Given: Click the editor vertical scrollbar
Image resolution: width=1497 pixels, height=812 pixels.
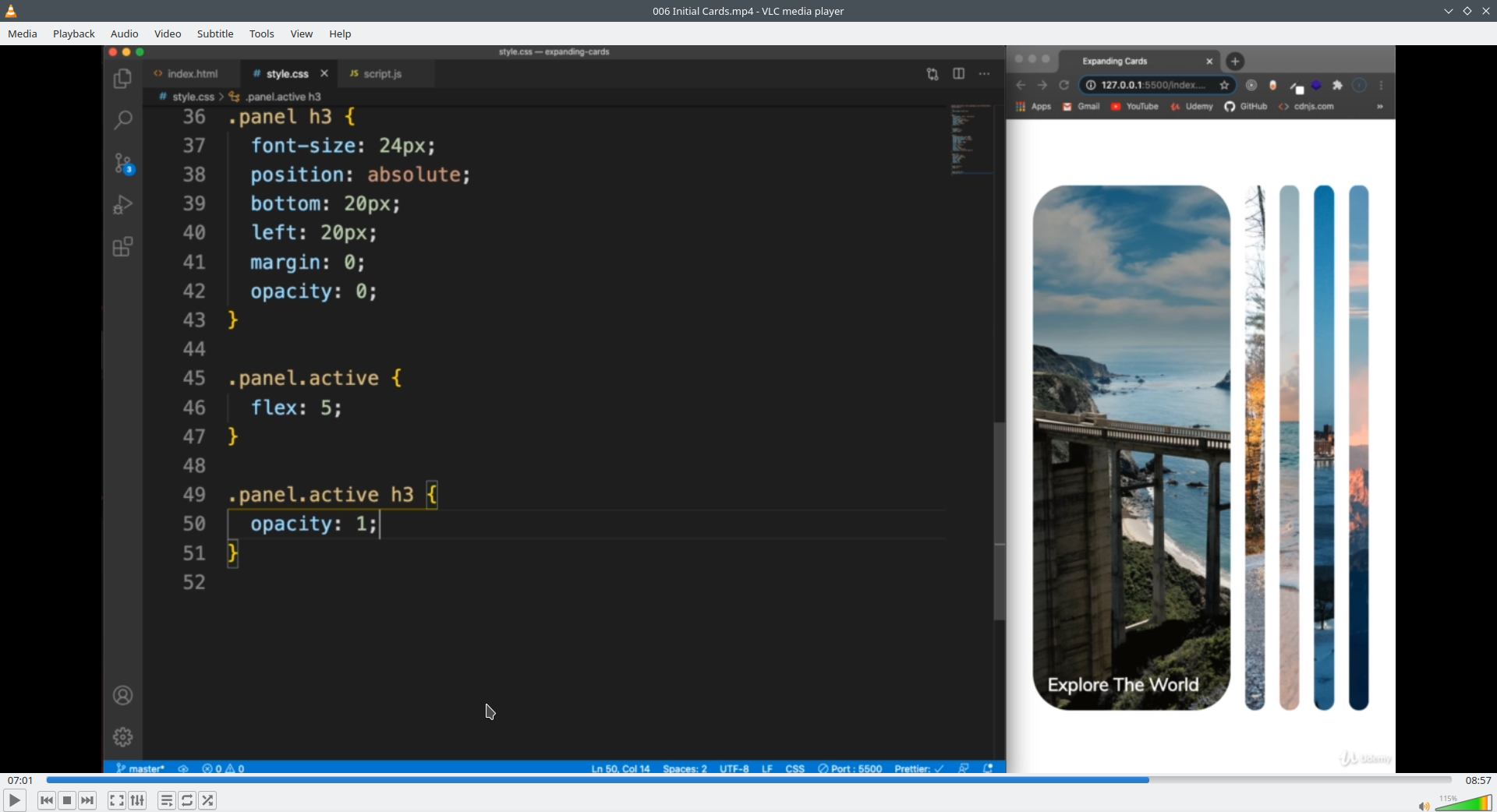Looking at the screenshot, I should 1000,521.
